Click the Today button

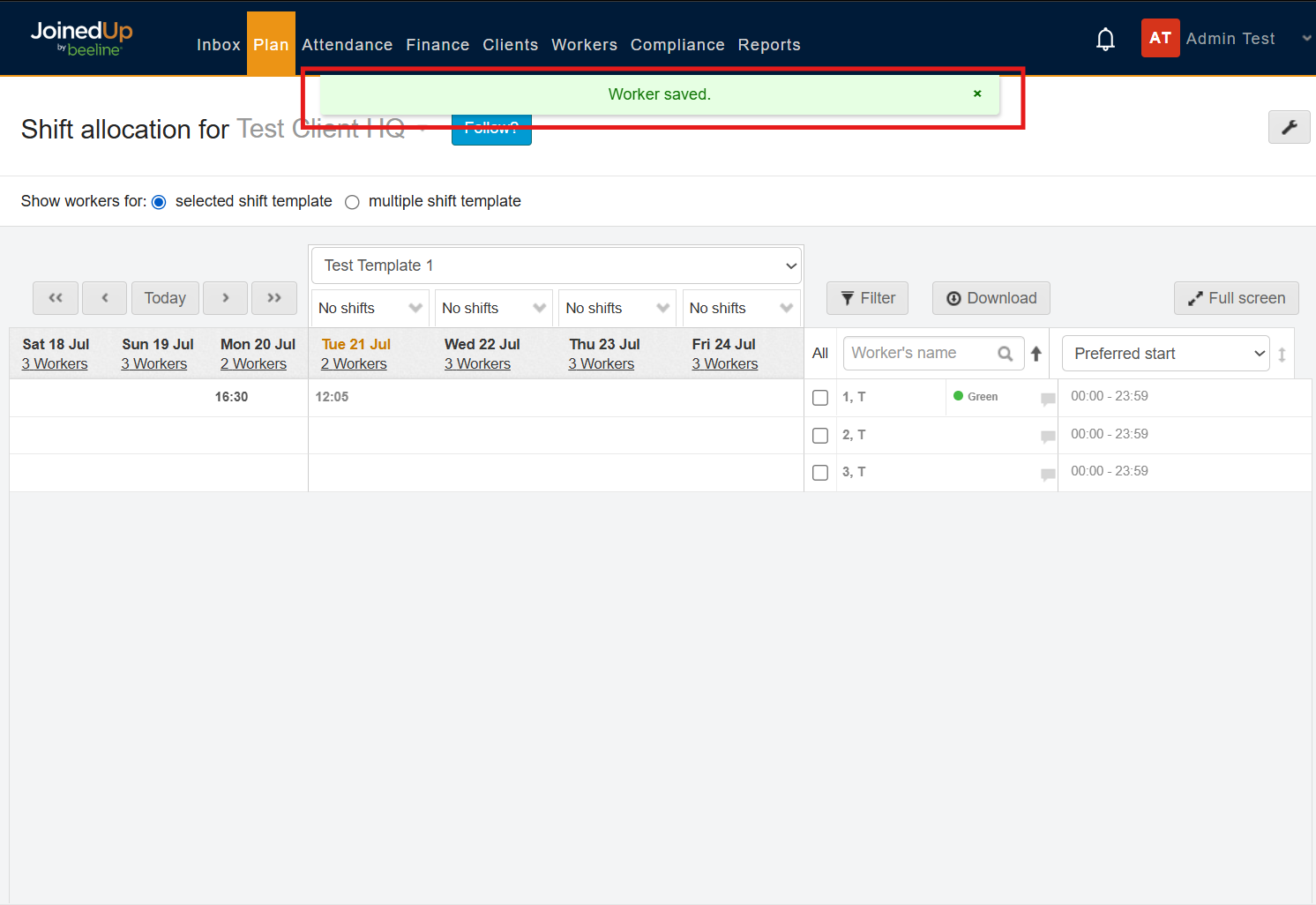point(165,298)
